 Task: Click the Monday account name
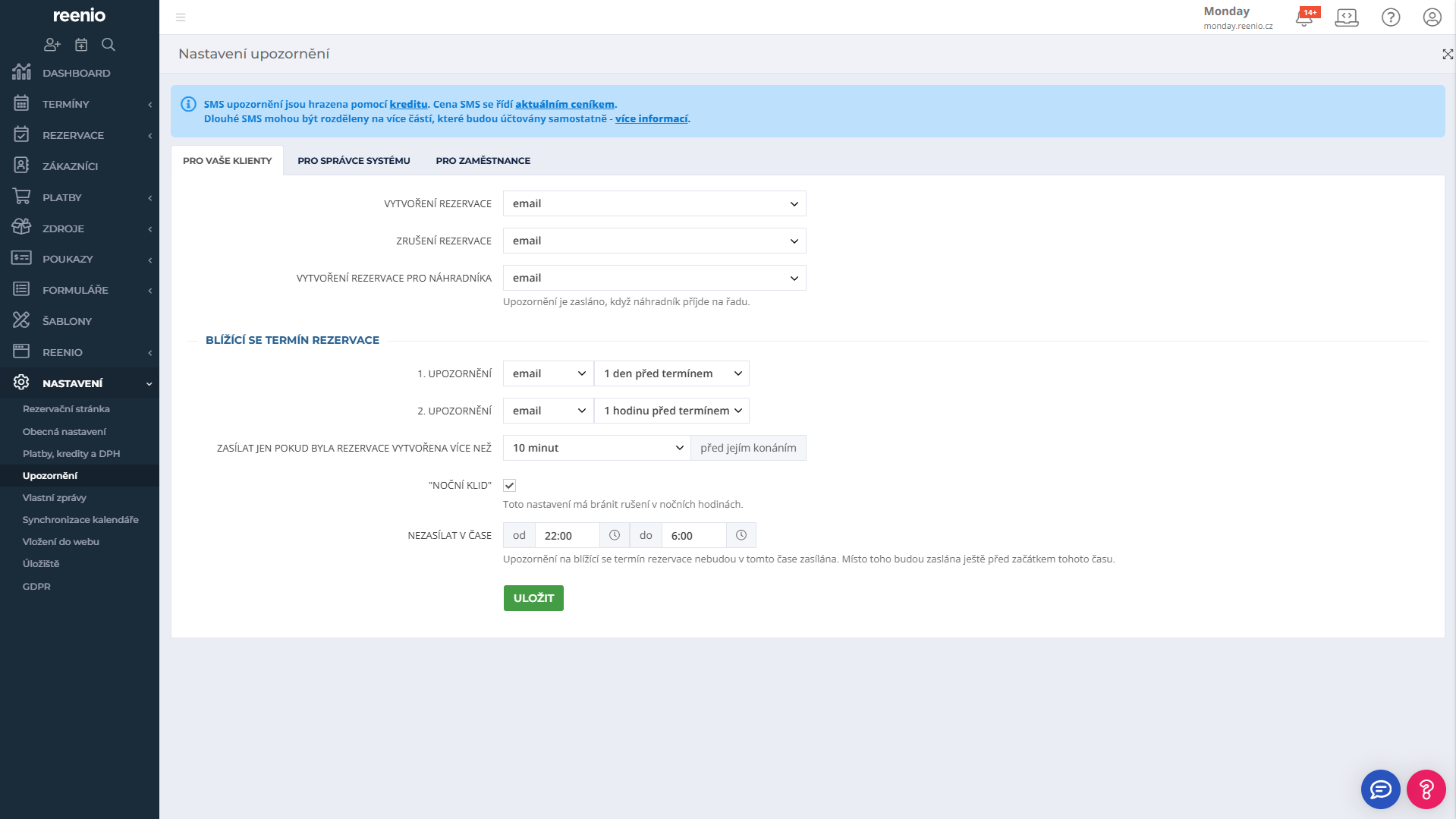(1226, 11)
